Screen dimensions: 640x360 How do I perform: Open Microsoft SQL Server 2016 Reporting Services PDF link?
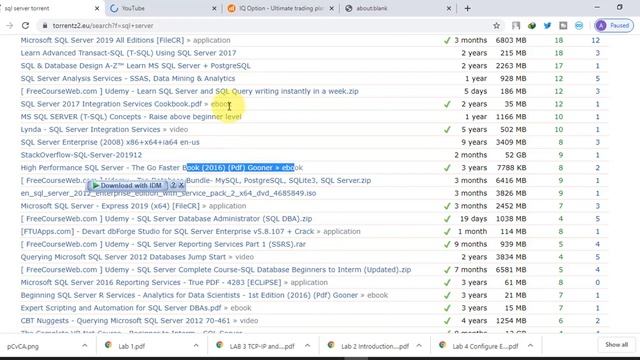click(x=151, y=282)
